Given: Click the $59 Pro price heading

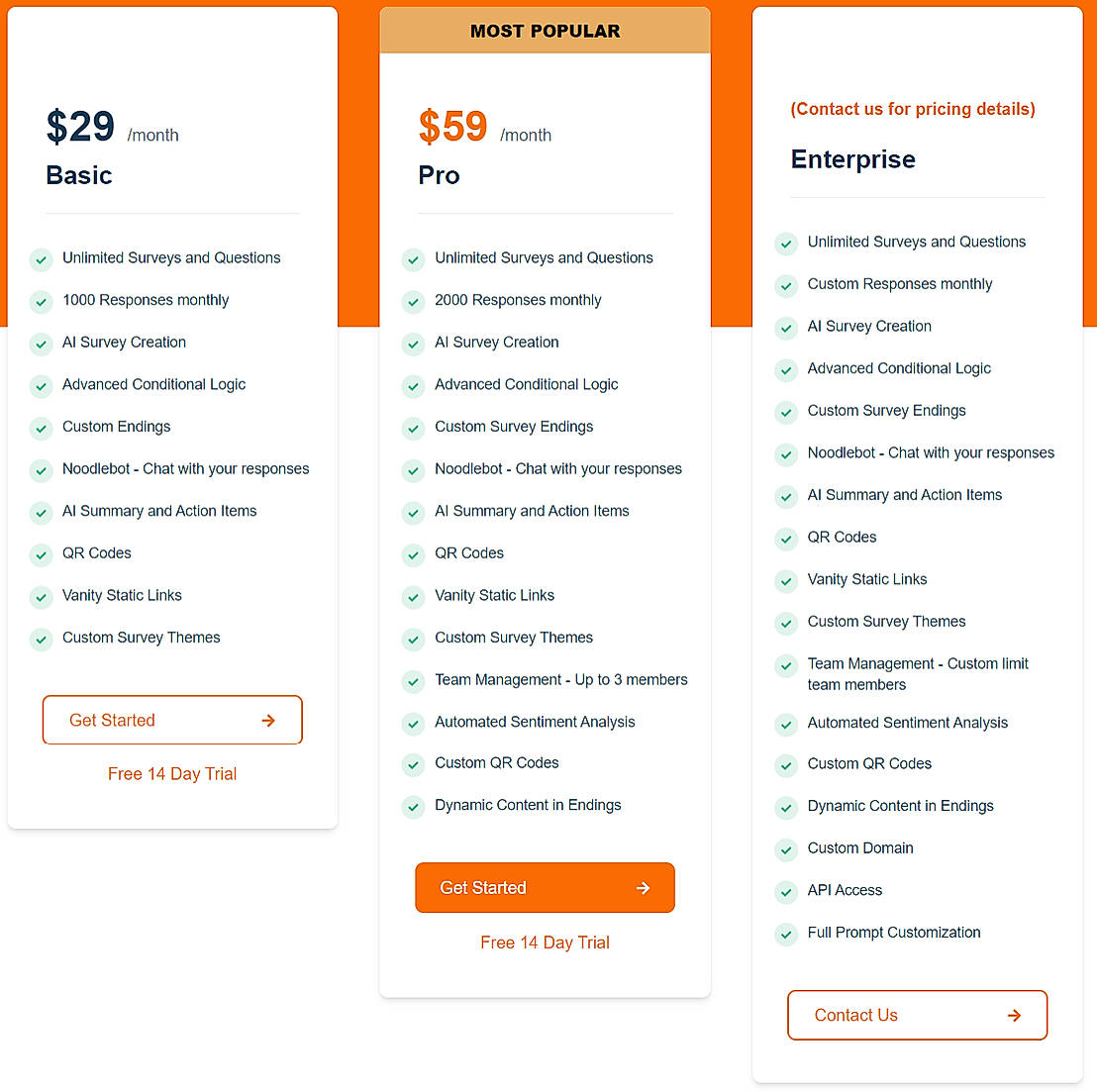Looking at the screenshot, I should 452,127.
